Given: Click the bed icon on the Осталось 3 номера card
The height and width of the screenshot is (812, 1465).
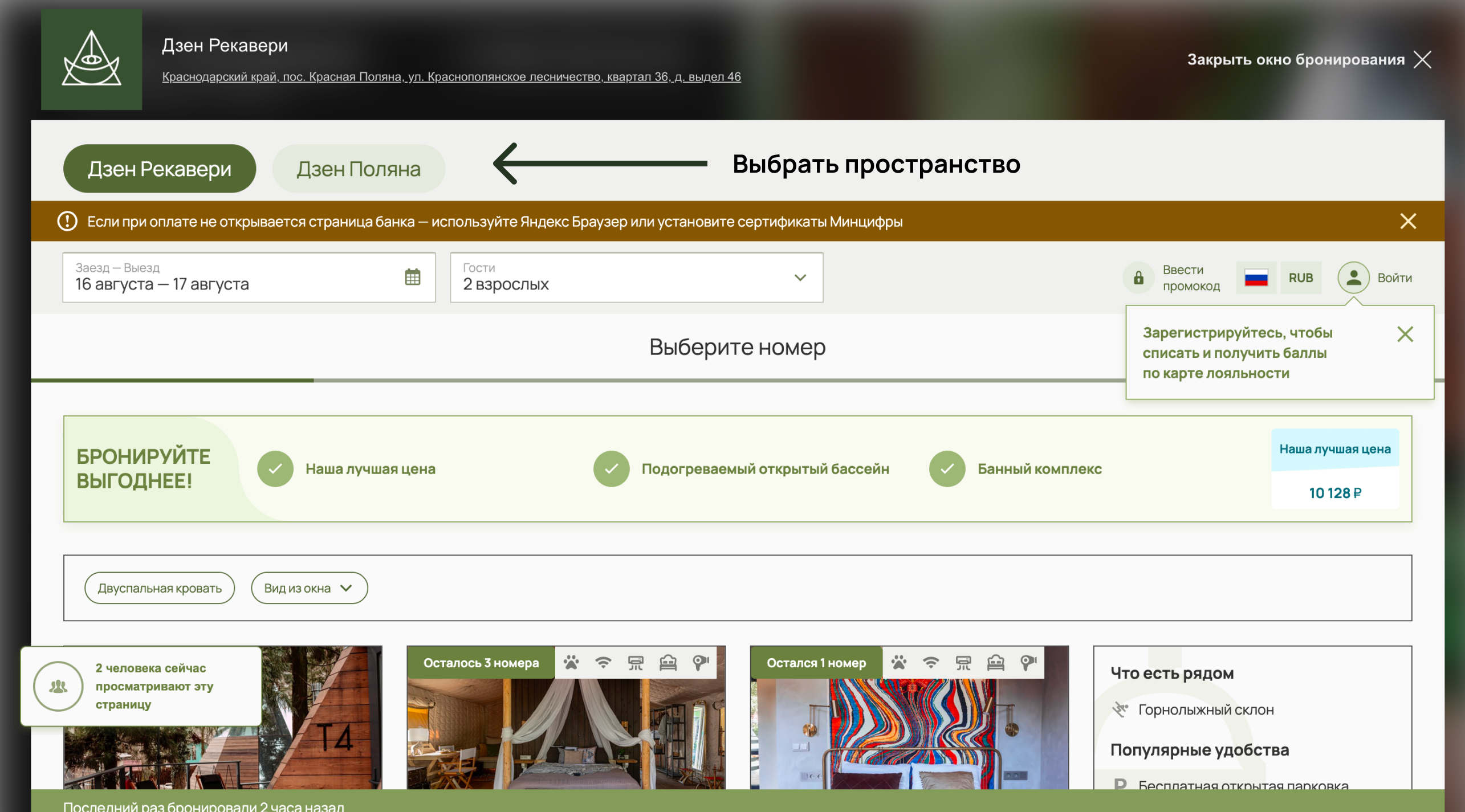Looking at the screenshot, I should coord(668,663).
